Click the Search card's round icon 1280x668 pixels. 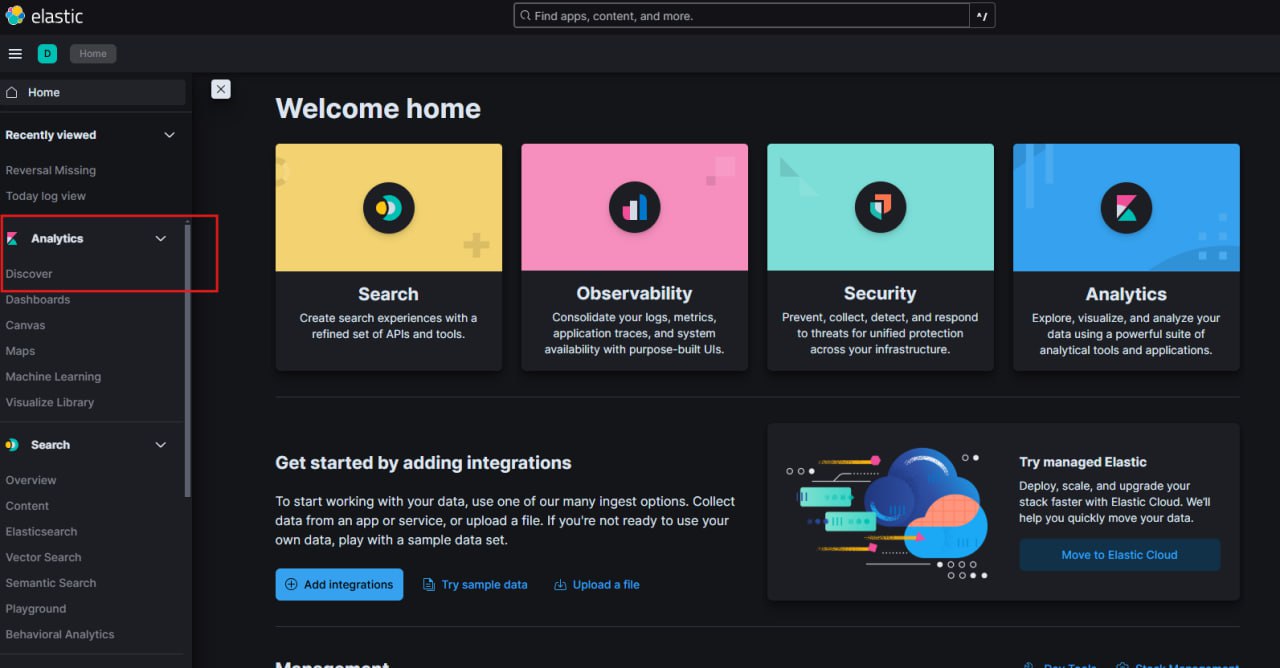[388, 208]
